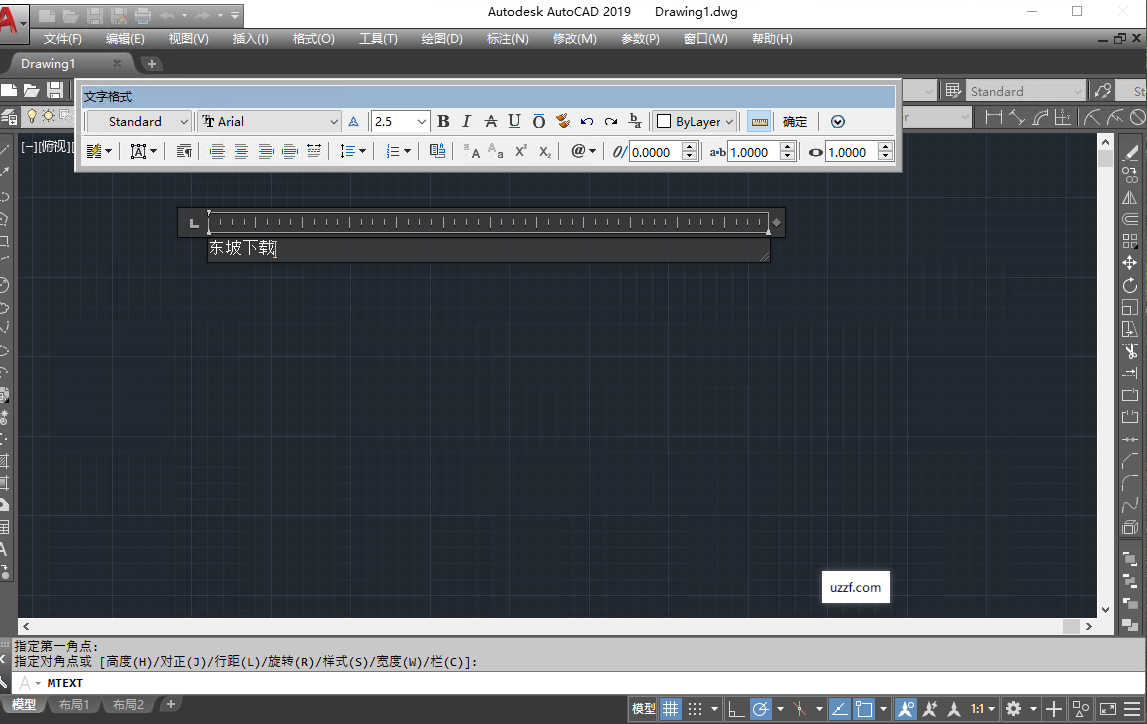This screenshot has width=1147, height=724.
Task: Select the Bold formatting icon
Action: point(443,121)
